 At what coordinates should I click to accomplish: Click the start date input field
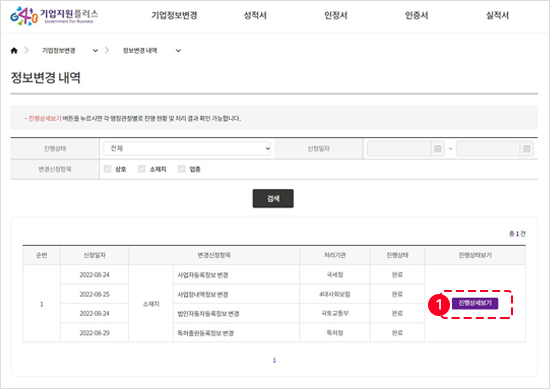click(399, 149)
